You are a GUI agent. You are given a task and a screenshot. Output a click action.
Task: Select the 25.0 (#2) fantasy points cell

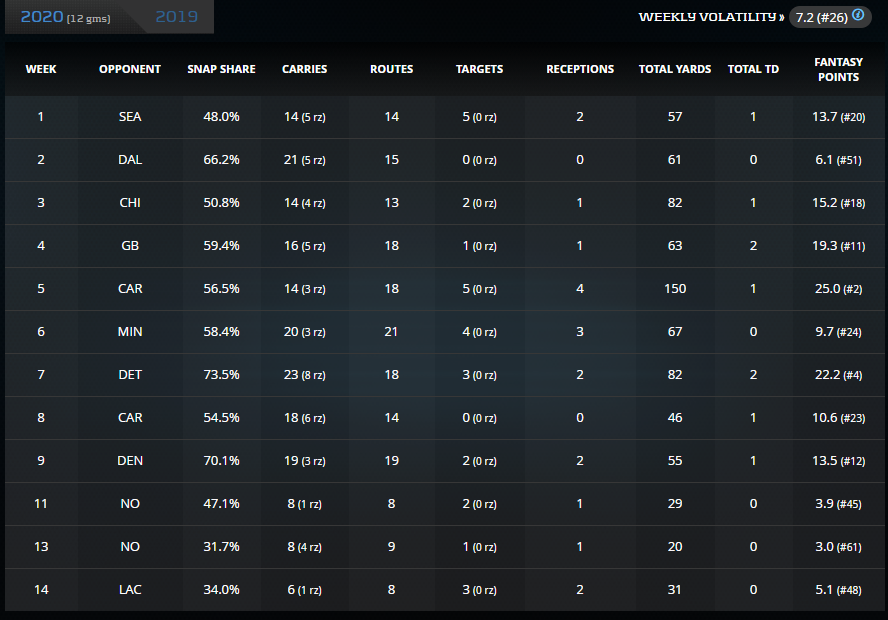pyautogui.click(x=838, y=289)
